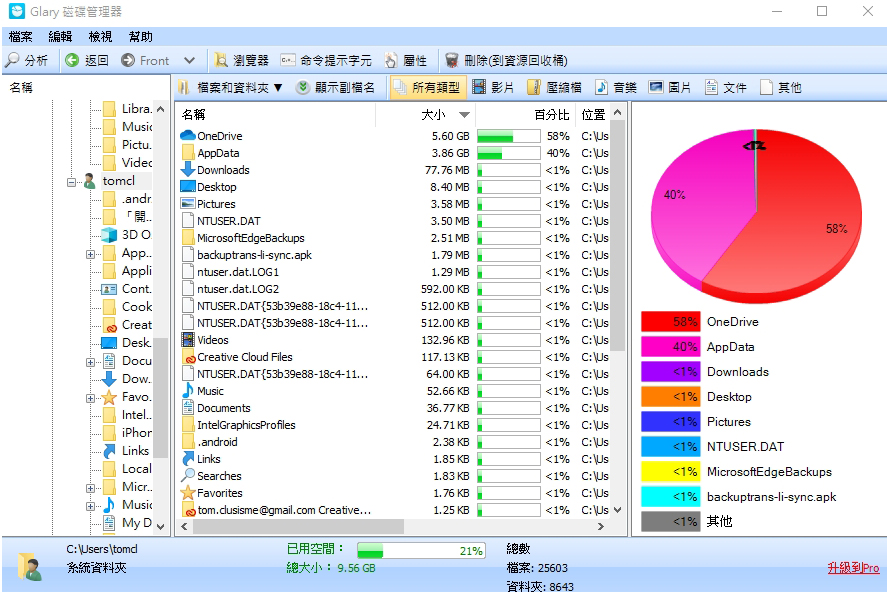
Task: Filter by Videos film icon
Action: (x=479, y=87)
